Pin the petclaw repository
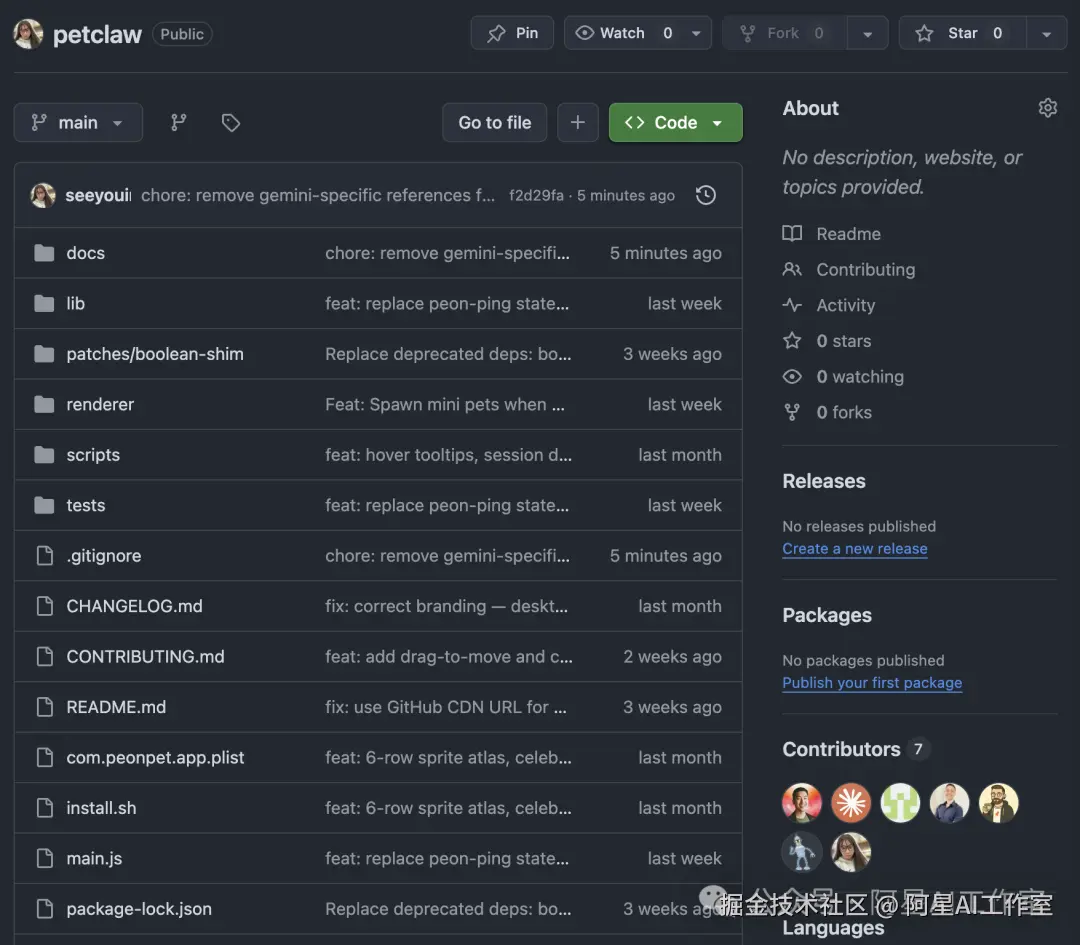This screenshot has width=1080, height=945. point(512,33)
